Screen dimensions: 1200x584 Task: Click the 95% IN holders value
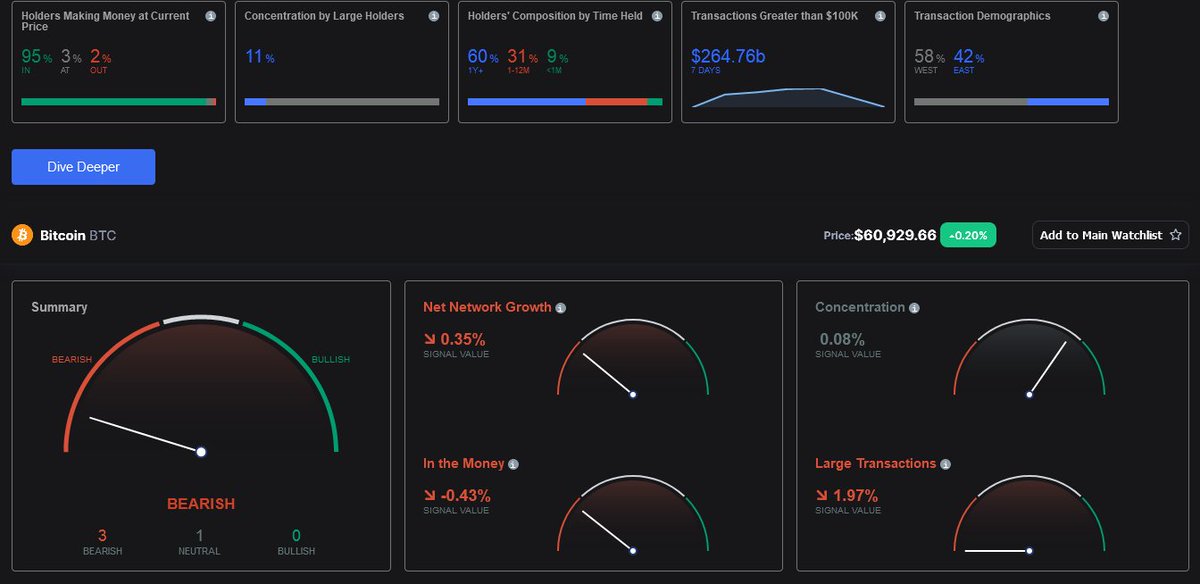tap(36, 57)
